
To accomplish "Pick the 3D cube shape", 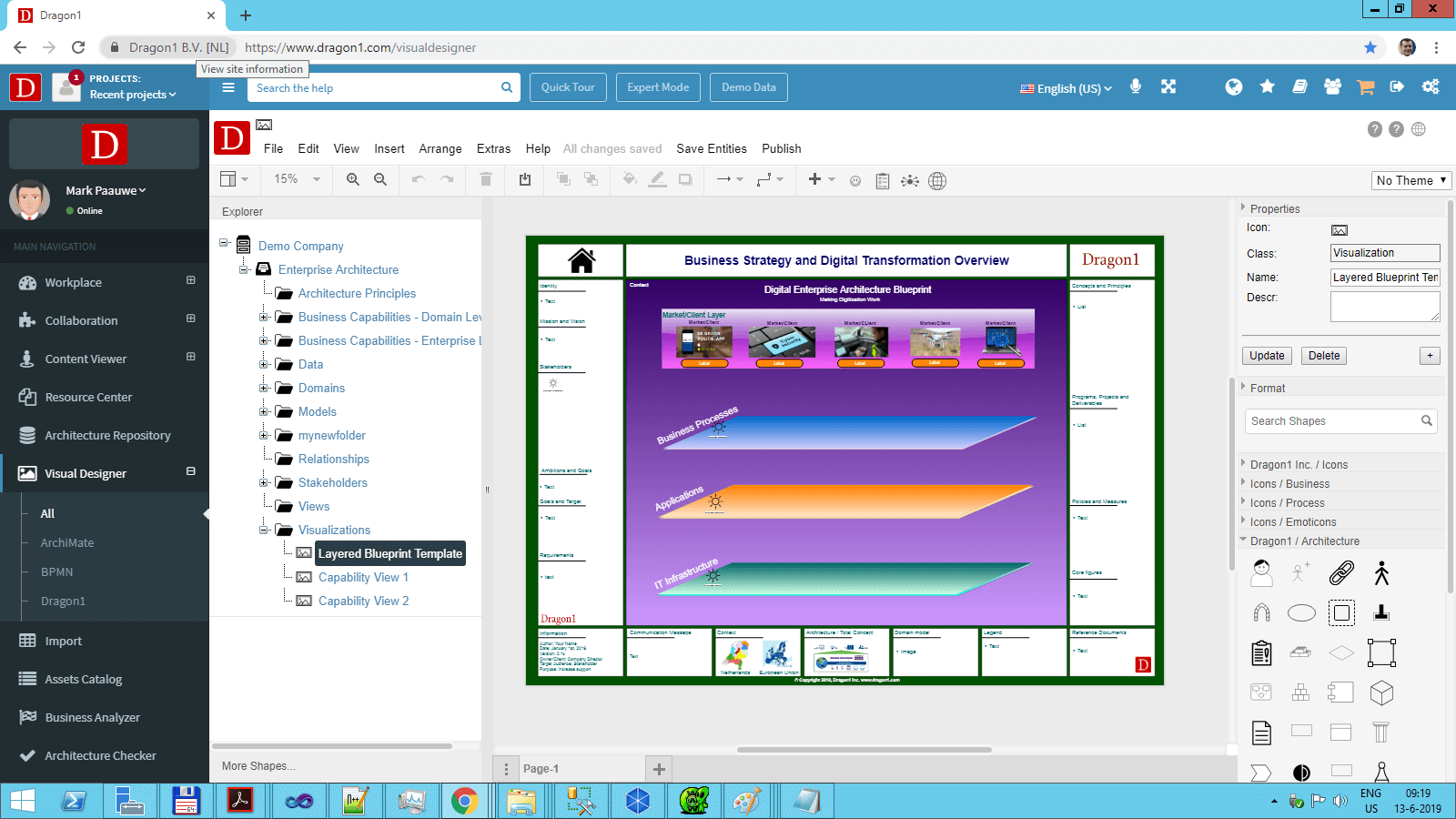I will pos(1381,693).
